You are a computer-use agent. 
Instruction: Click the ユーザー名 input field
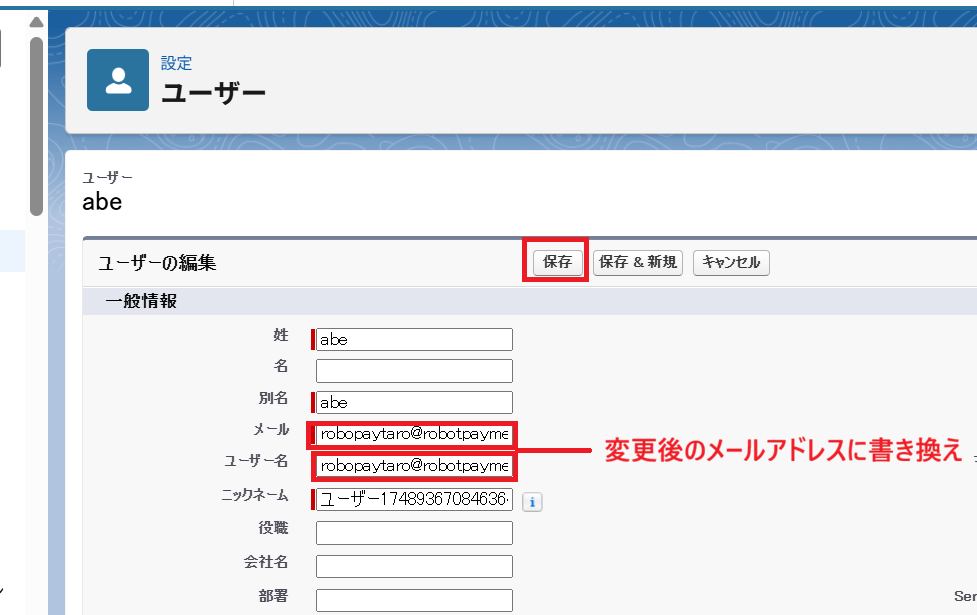coord(414,467)
